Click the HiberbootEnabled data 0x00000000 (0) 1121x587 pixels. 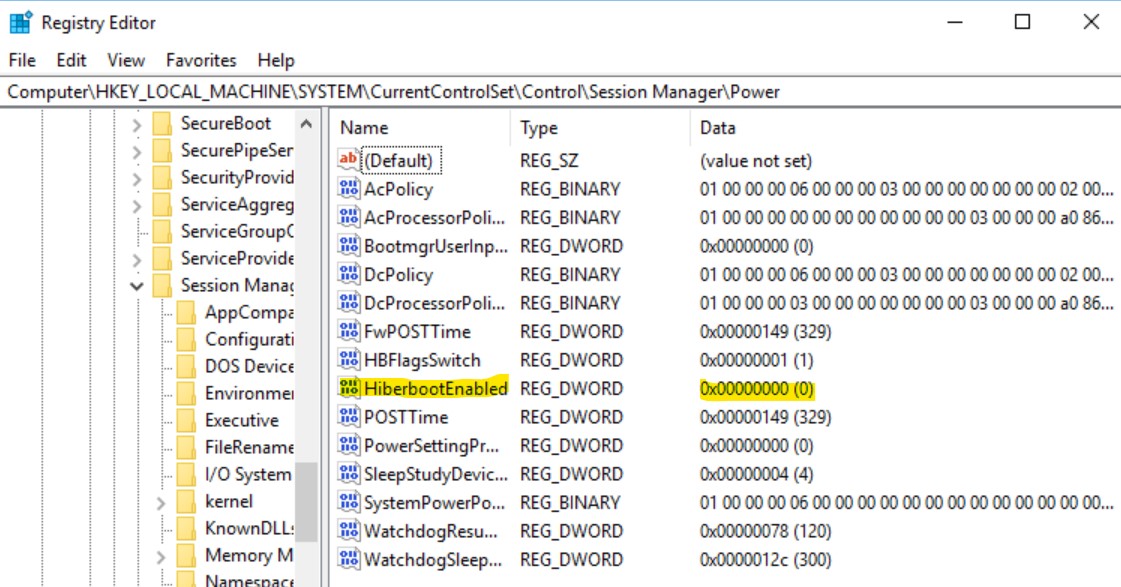756,388
